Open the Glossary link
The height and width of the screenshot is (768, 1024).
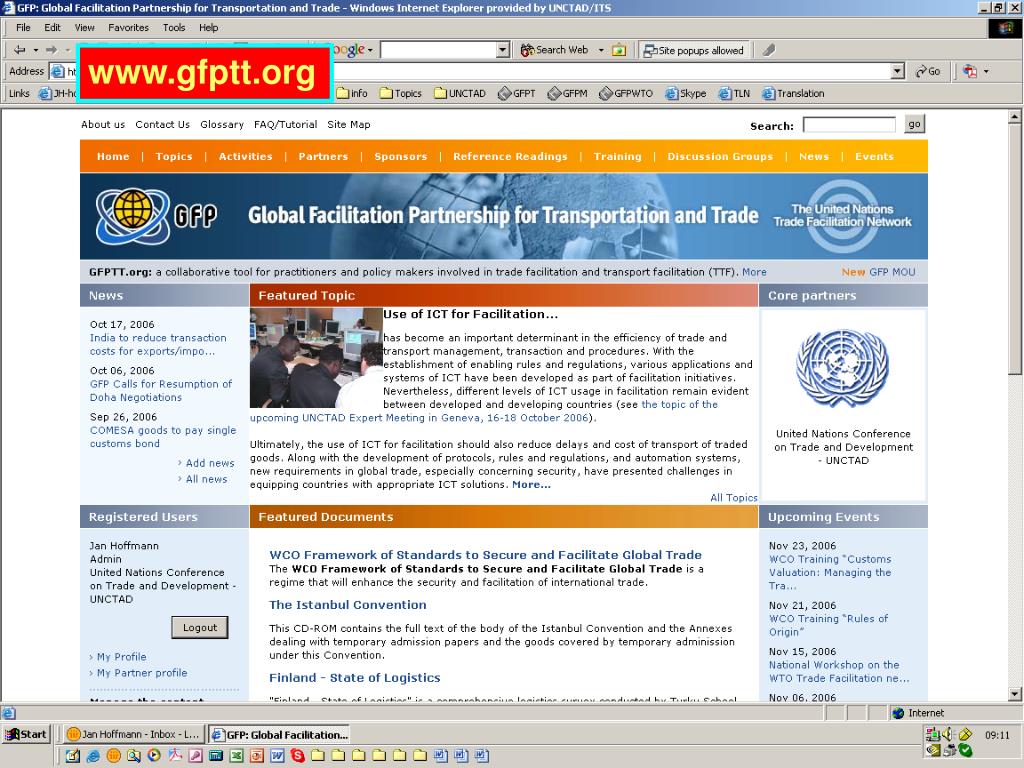tap(222, 124)
